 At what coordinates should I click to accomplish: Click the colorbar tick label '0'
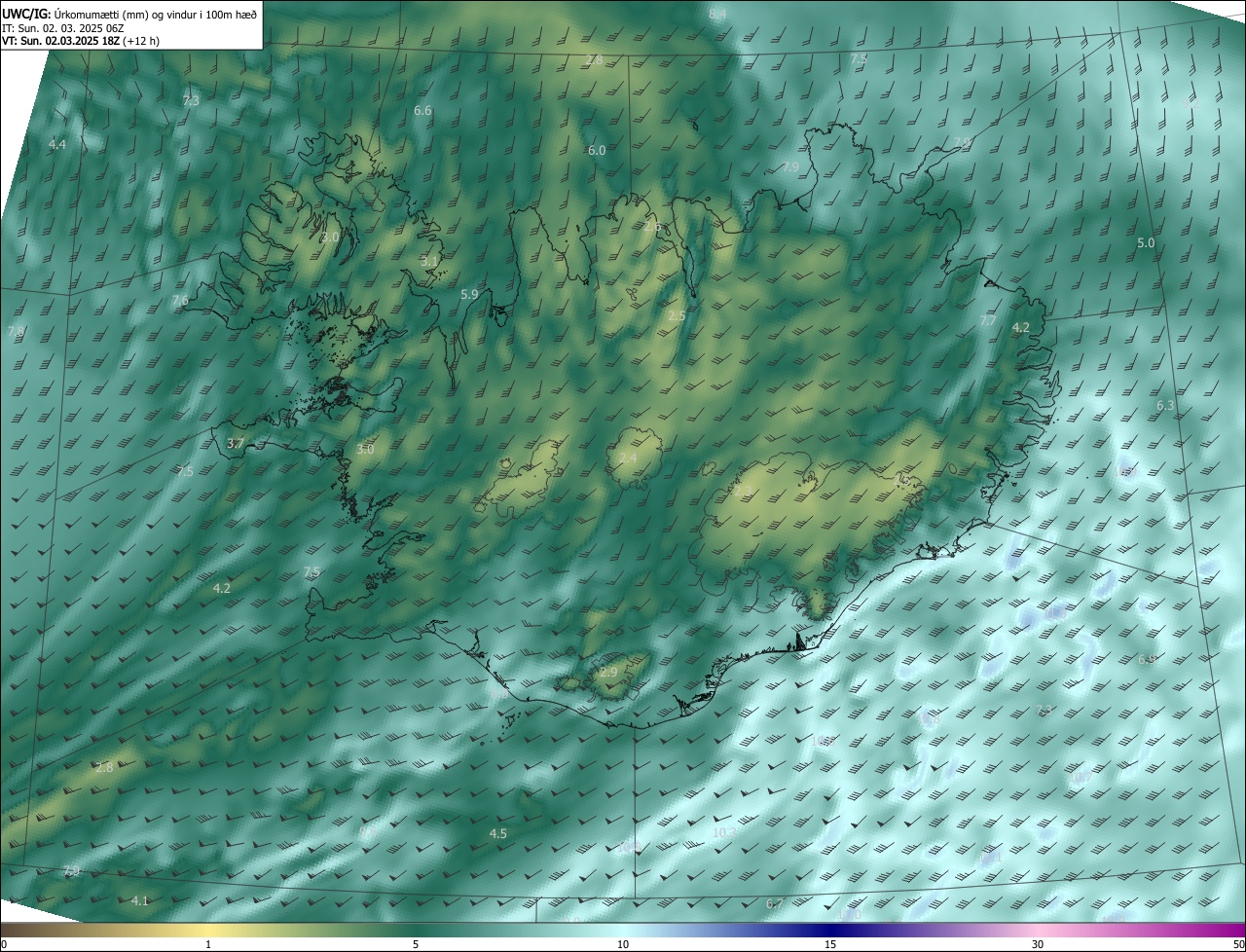tap(3, 944)
